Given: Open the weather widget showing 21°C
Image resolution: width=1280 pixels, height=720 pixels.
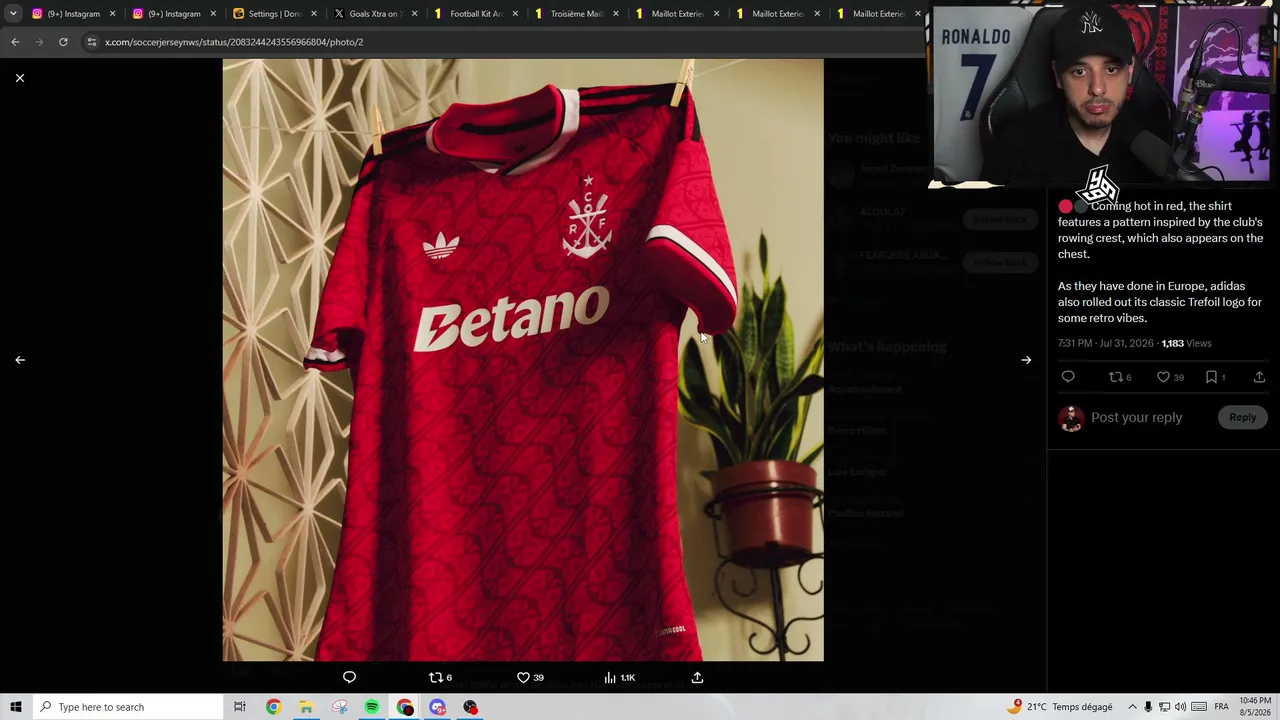Looking at the screenshot, I should 1061,707.
